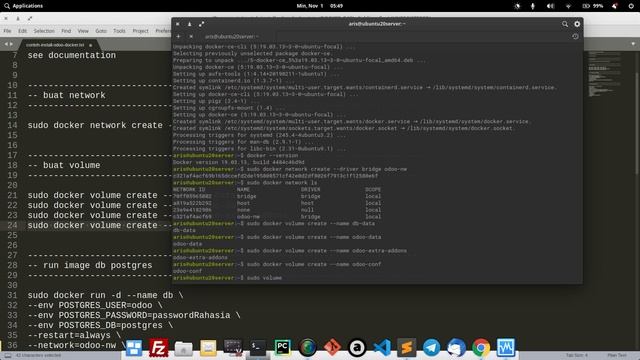The height and width of the screenshot is (360, 640).
Task: Open the Git client dock icon
Action: click(332, 348)
